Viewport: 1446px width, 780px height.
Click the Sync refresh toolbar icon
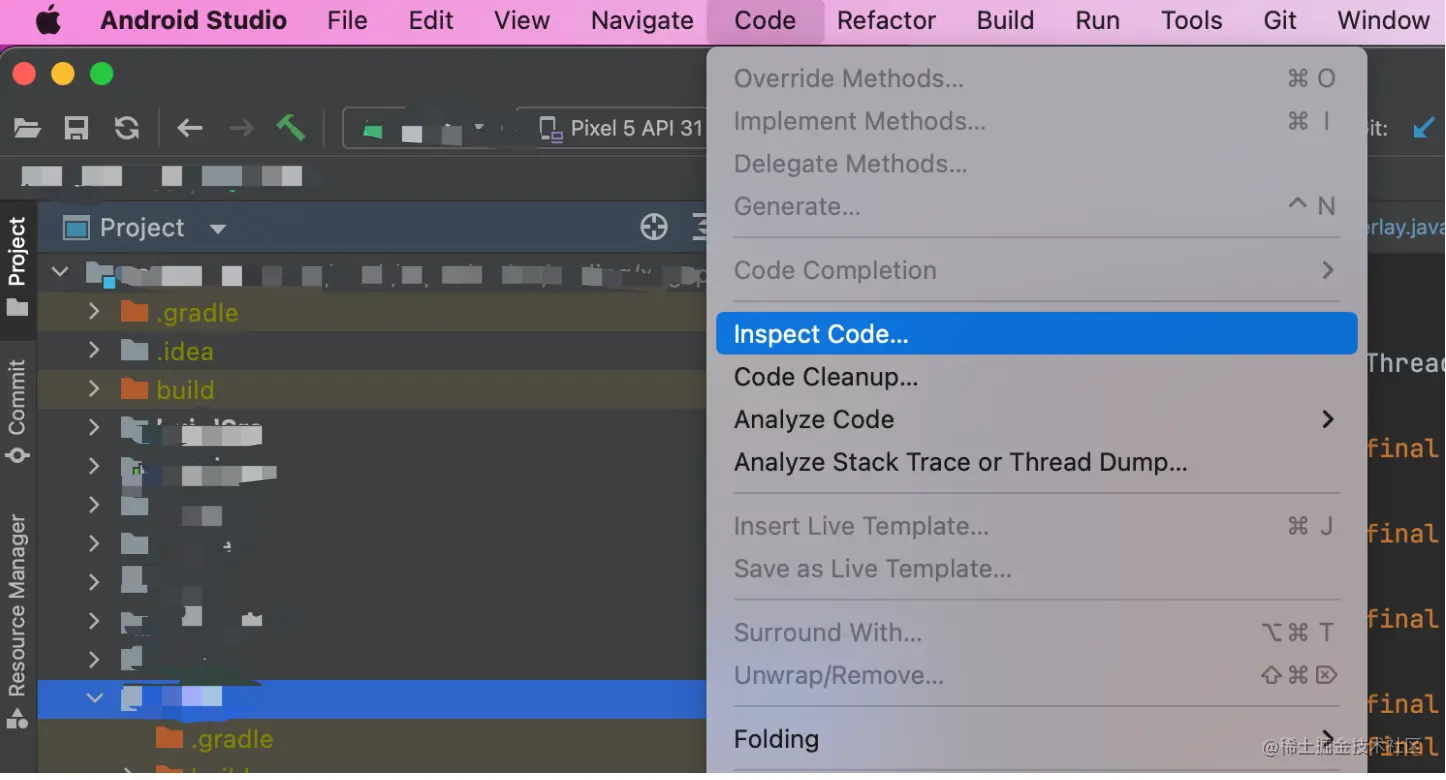pyautogui.click(x=127, y=128)
